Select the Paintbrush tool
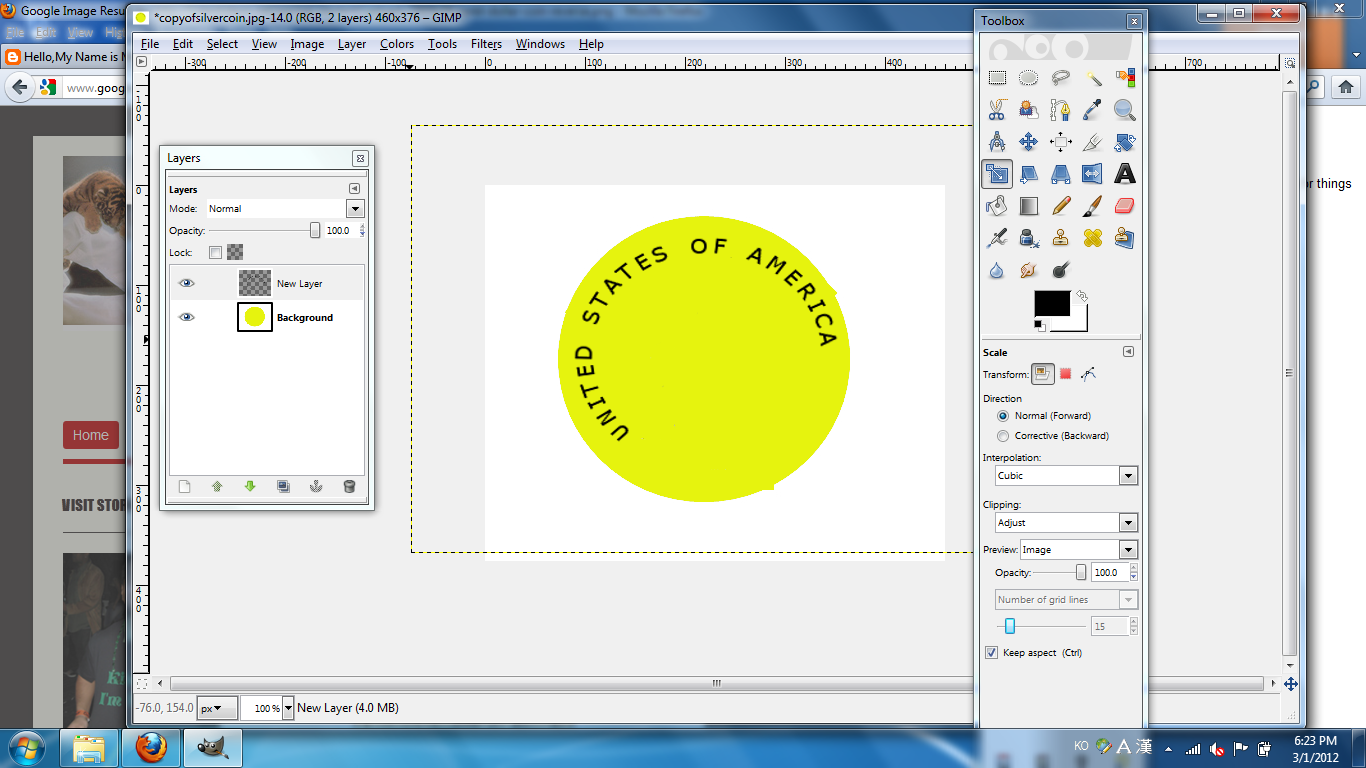 (x=1093, y=206)
